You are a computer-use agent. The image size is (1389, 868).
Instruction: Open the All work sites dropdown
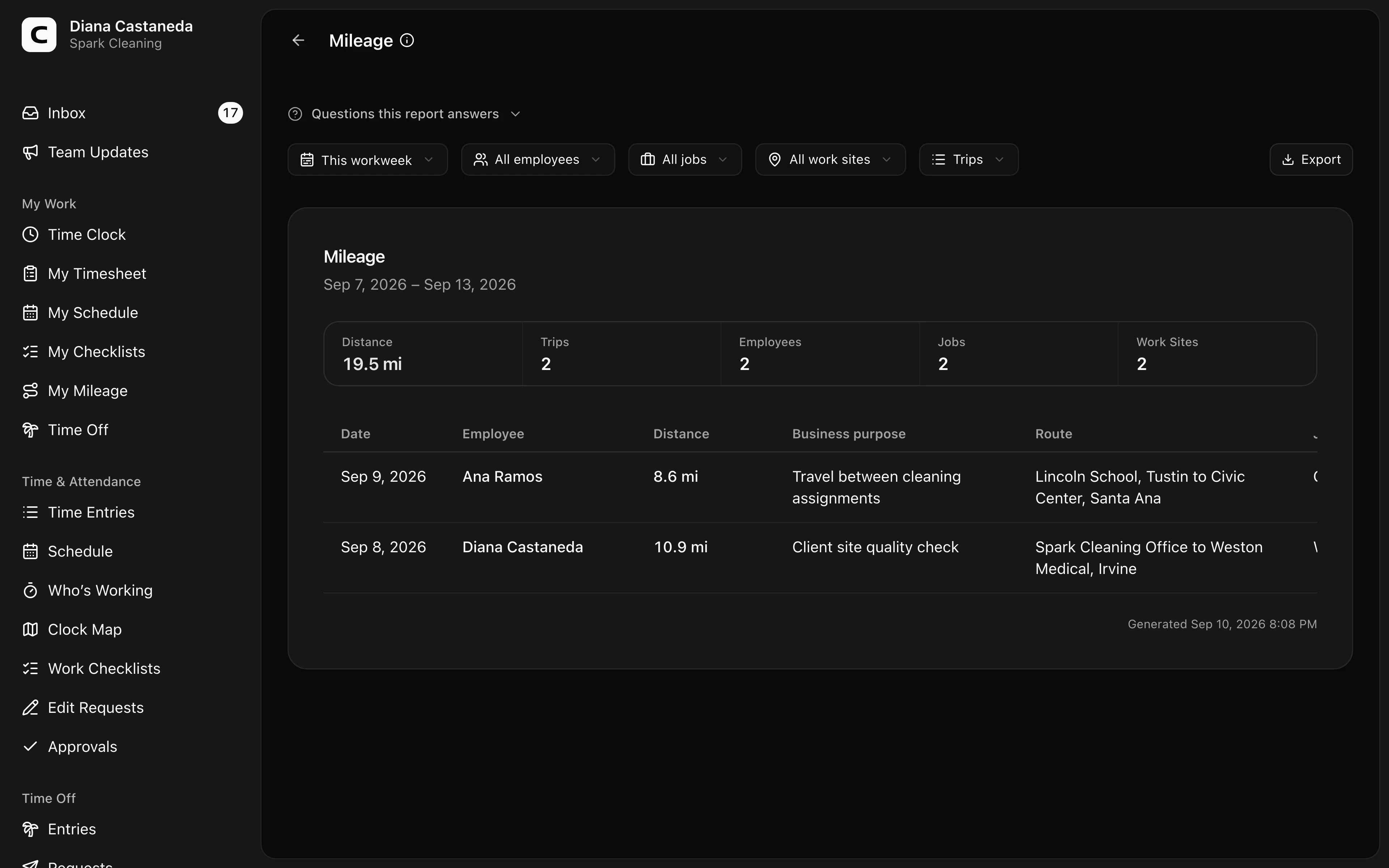tap(831, 159)
